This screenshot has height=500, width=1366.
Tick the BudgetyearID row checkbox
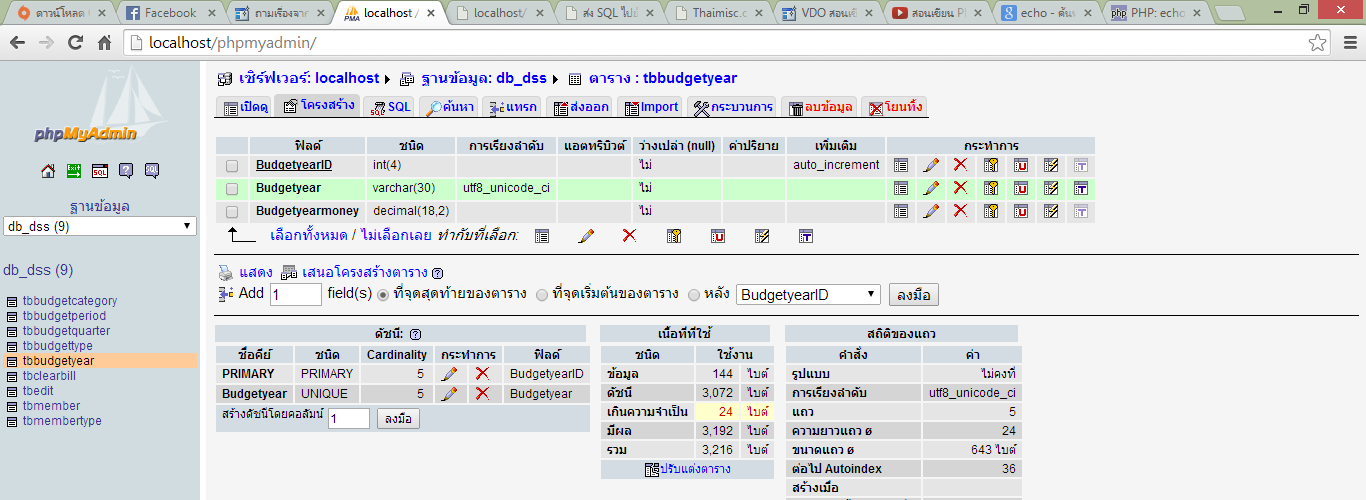[232, 165]
